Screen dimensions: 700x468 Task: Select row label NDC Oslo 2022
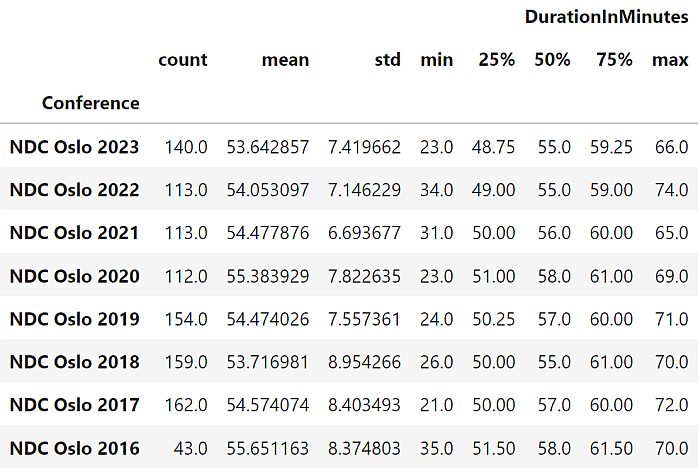75,190
